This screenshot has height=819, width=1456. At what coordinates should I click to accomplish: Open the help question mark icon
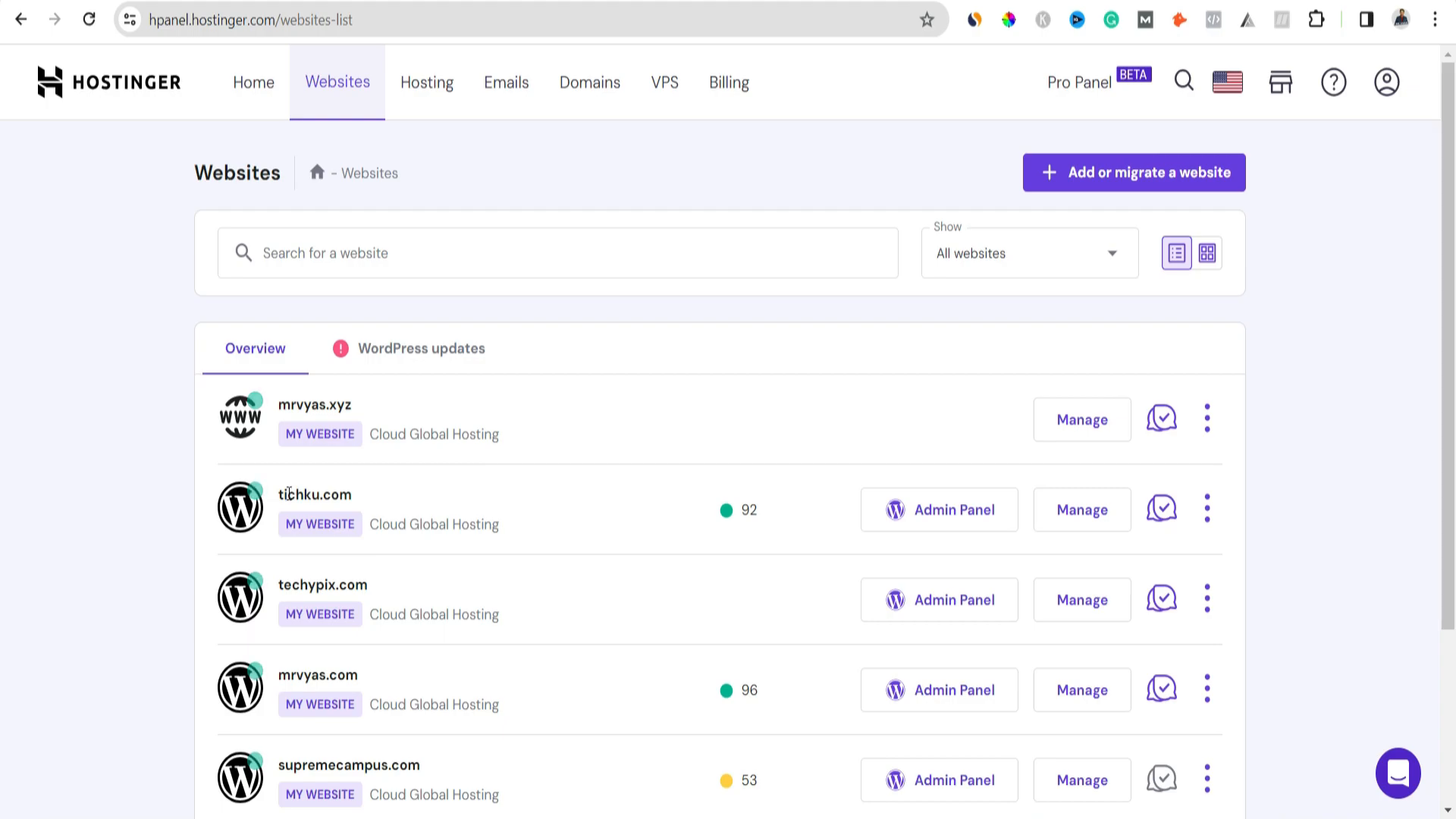point(1334,82)
